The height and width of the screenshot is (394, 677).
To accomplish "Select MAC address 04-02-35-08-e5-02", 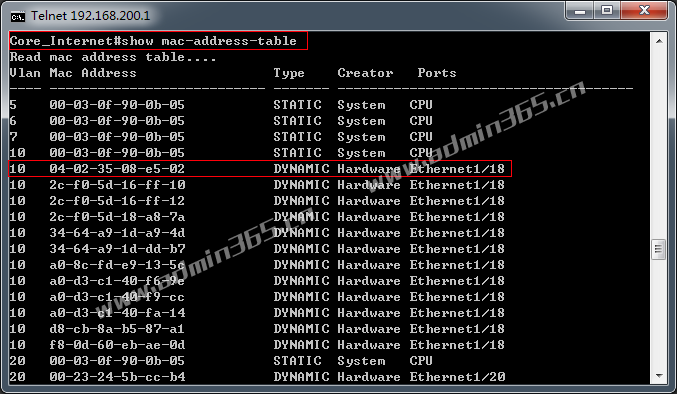I will pos(117,169).
